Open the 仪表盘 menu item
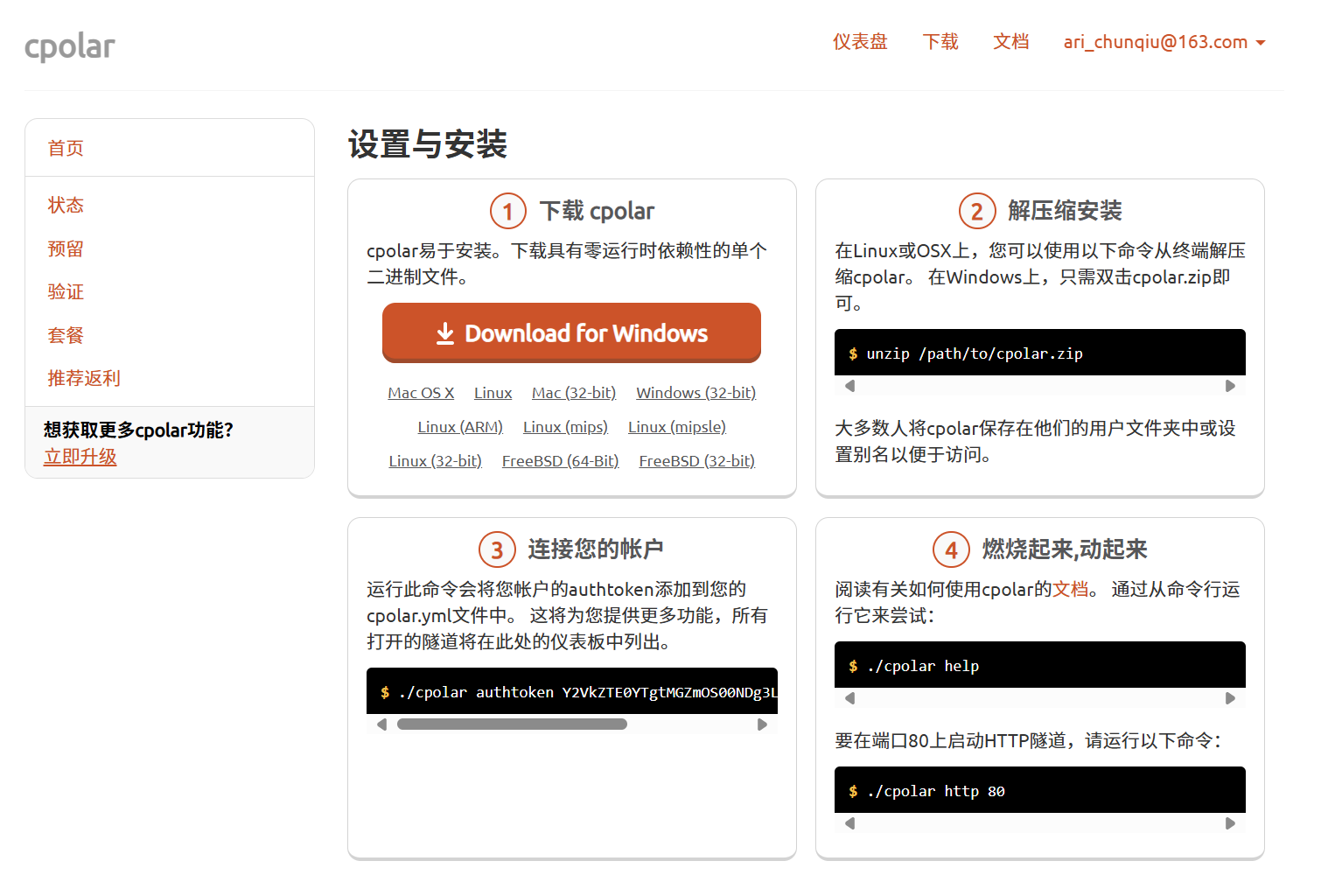Image resolution: width=1321 pixels, height=896 pixels. click(860, 41)
